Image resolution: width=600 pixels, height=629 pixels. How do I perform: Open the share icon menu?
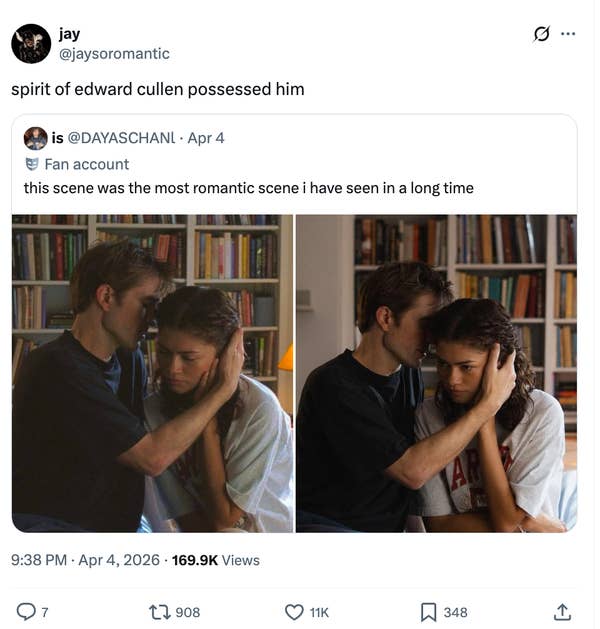click(562, 611)
